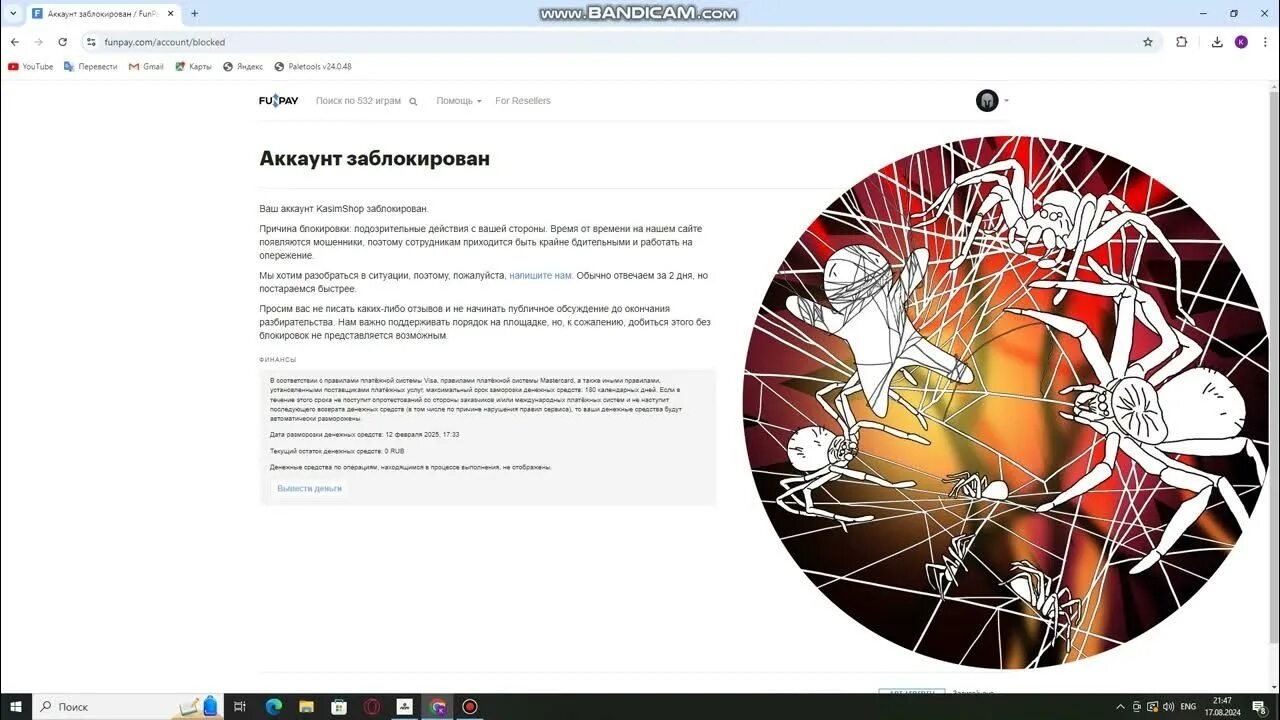Open the Яндекс bookmark
This screenshot has height=720, width=1280.
243,67
